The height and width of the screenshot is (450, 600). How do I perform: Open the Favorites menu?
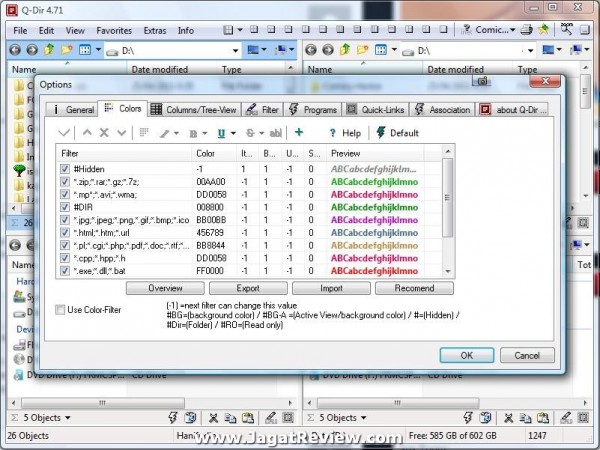coord(113,31)
